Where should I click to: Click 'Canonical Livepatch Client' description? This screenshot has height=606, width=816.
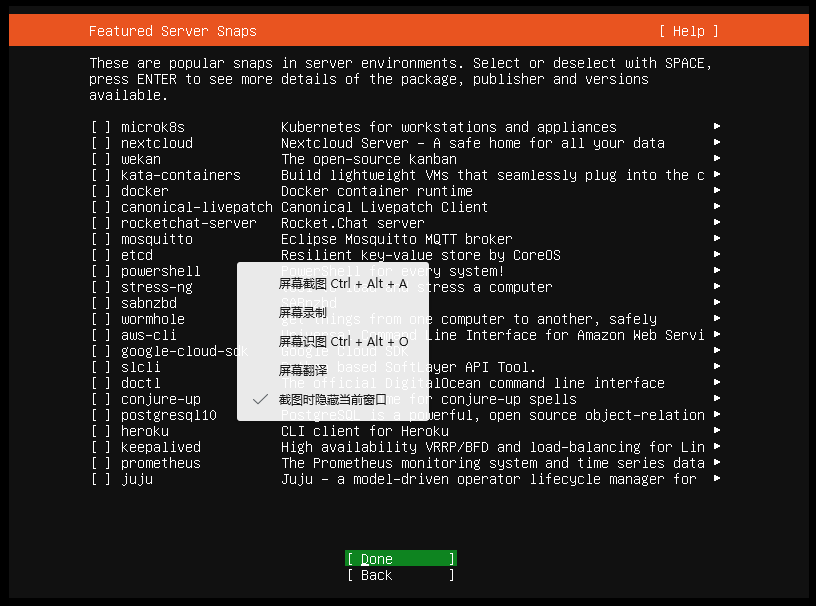[x=385, y=207]
